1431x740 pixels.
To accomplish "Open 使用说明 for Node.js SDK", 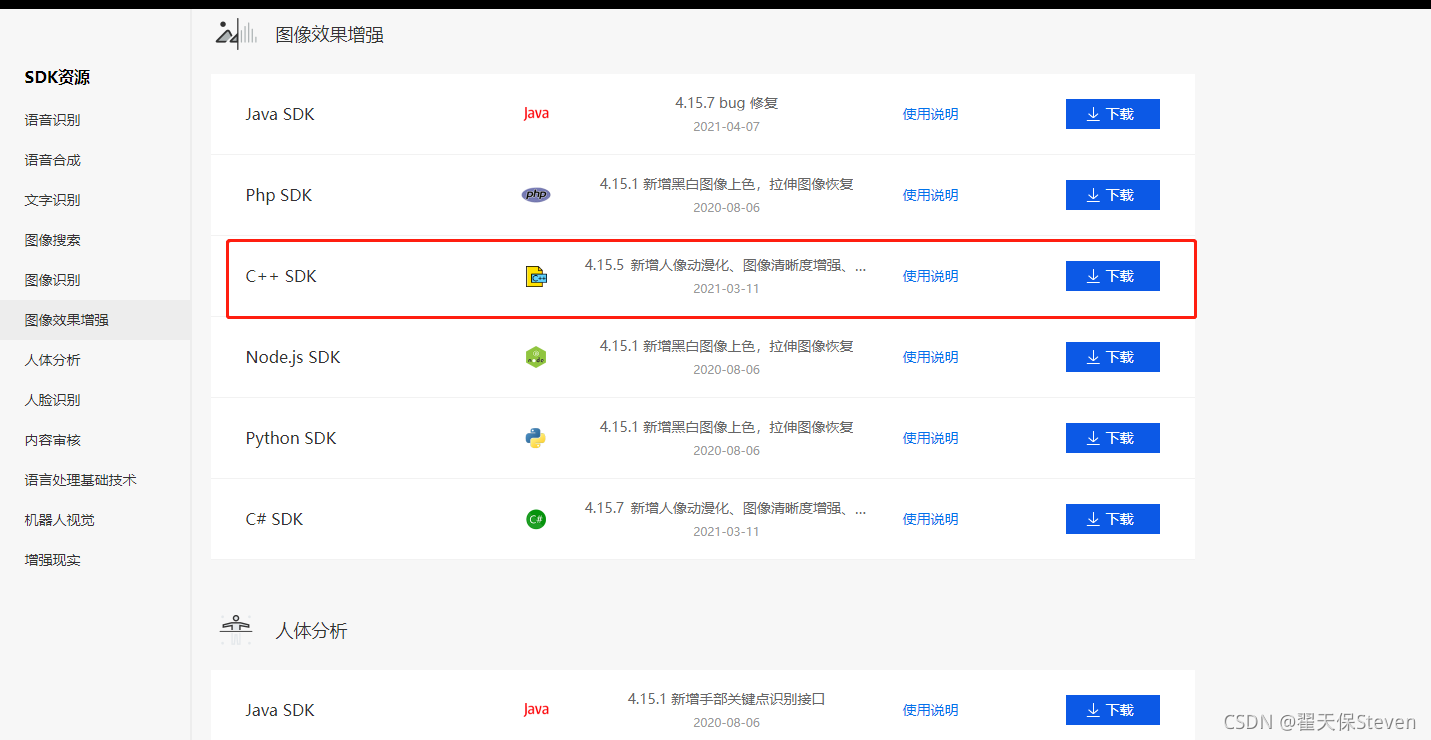I will (x=930, y=357).
